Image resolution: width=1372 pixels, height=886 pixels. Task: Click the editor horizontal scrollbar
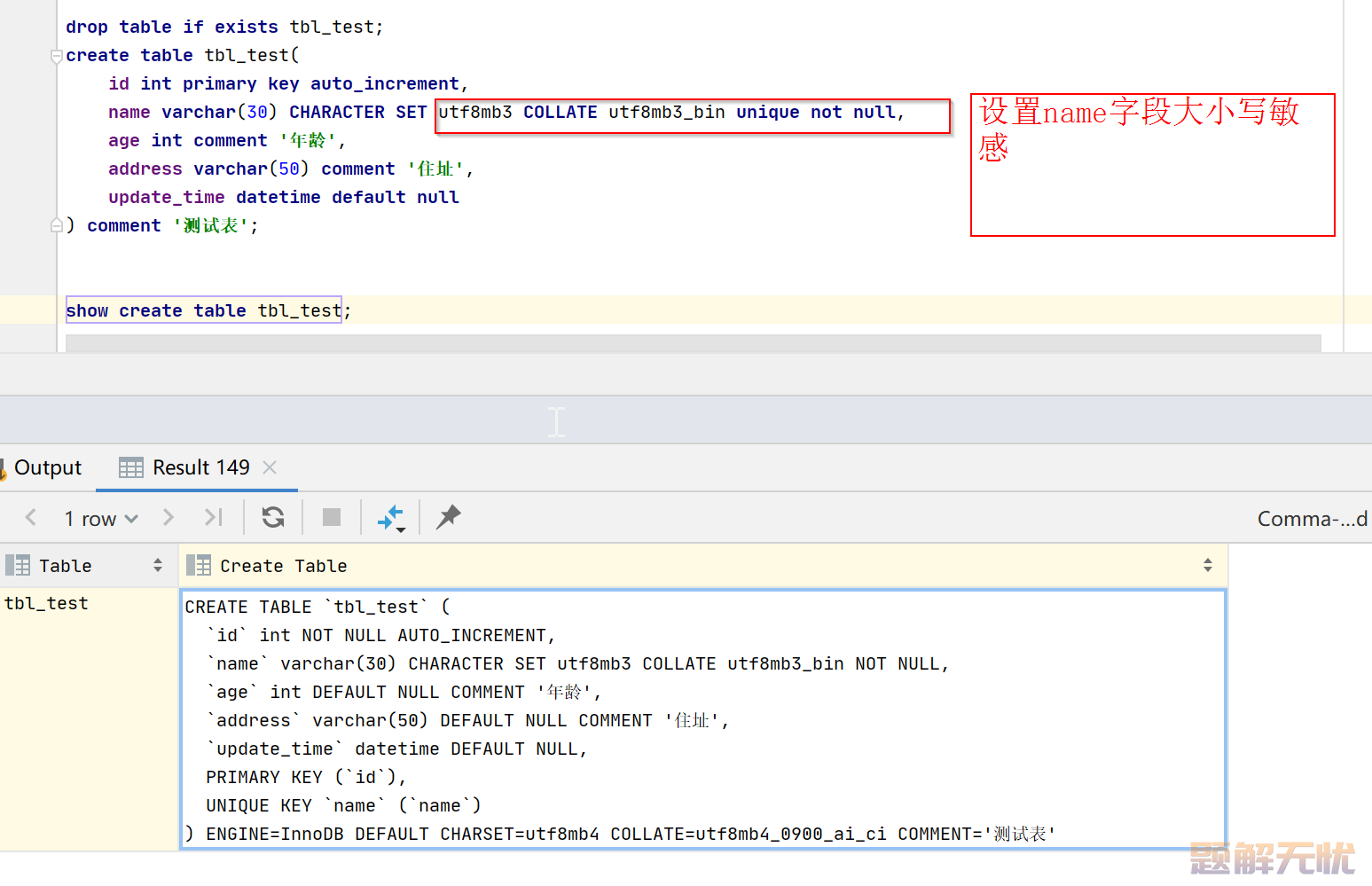point(694,343)
